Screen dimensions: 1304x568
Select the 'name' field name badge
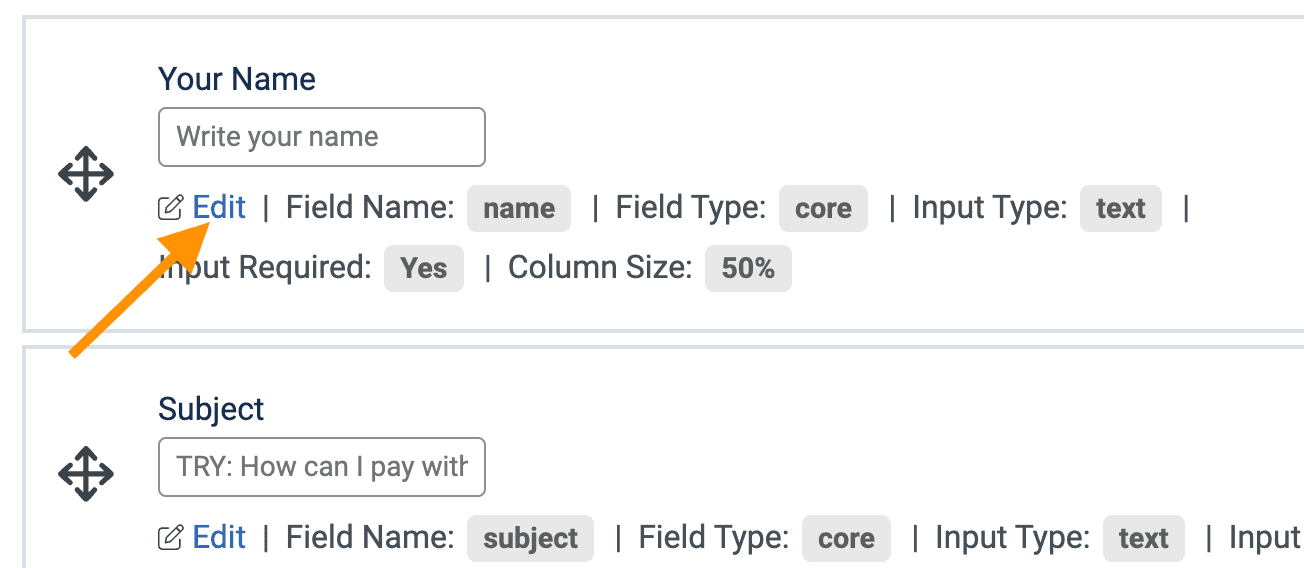pyautogui.click(x=519, y=208)
